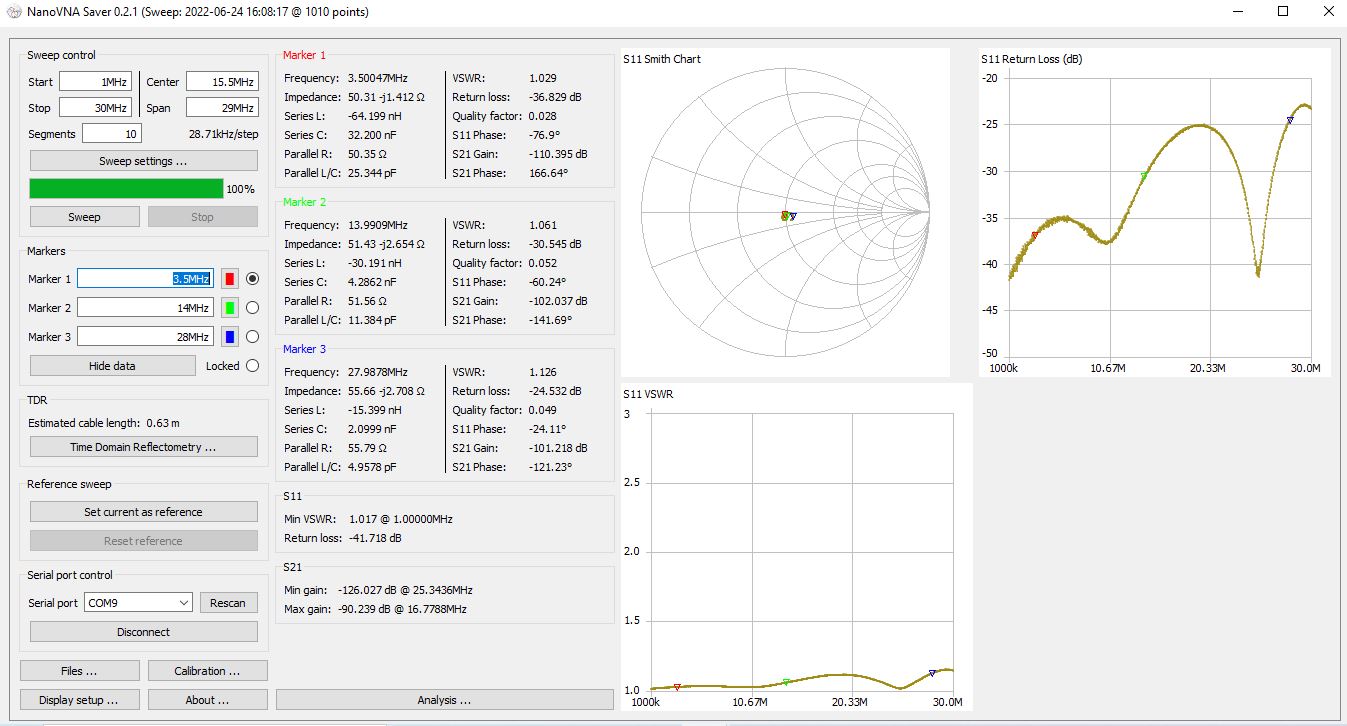Image resolution: width=1347 pixels, height=726 pixels.
Task: Click Set current as reference
Action: point(143,512)
